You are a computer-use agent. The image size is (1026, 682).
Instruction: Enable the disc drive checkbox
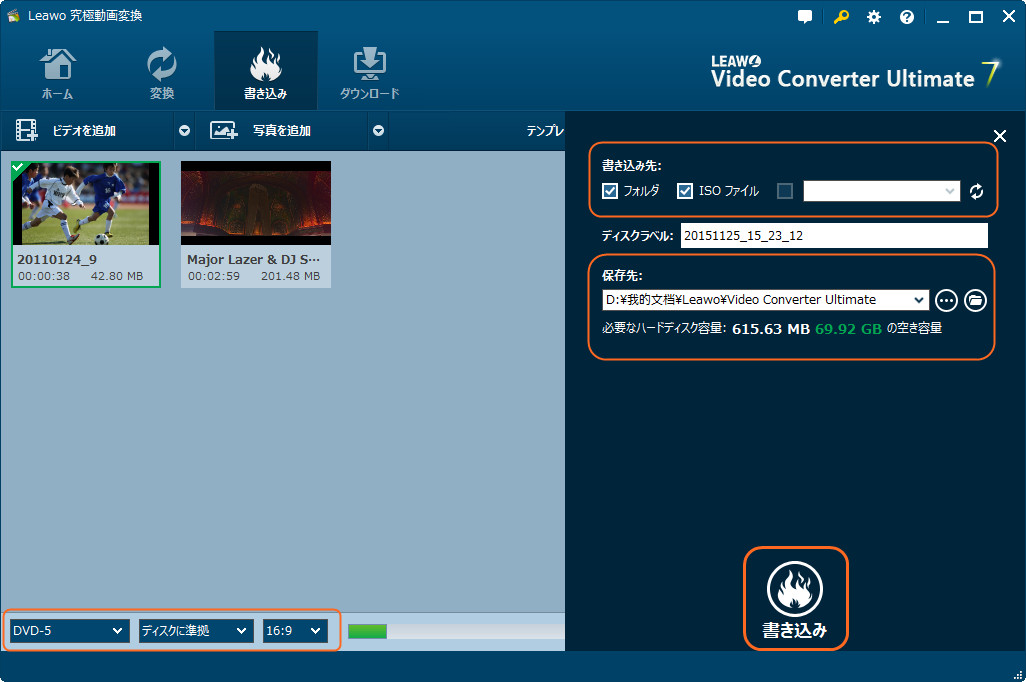pos(785,191)
